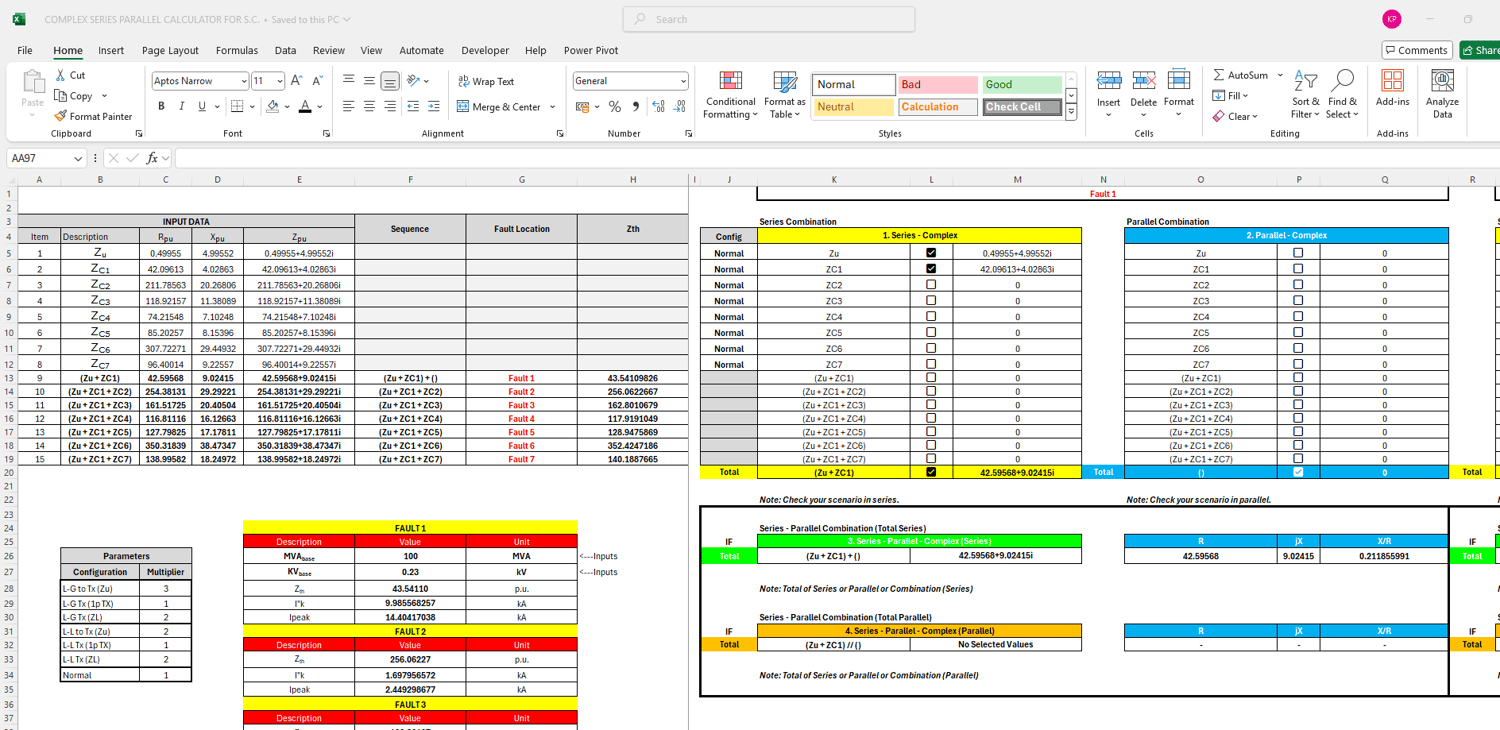The width and height of the screenshot is (1500, 730).
Task: Switch to the Power Pivot tab
Action: click(x=591, y=50)
